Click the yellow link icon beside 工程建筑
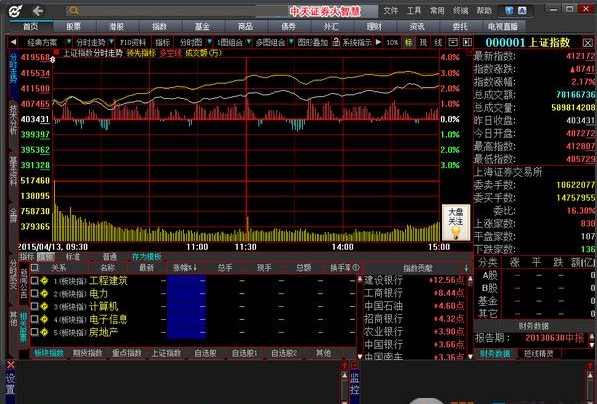The width and height of the screenshot is (597, 404). pyautogui.click(x=45, y=281)
